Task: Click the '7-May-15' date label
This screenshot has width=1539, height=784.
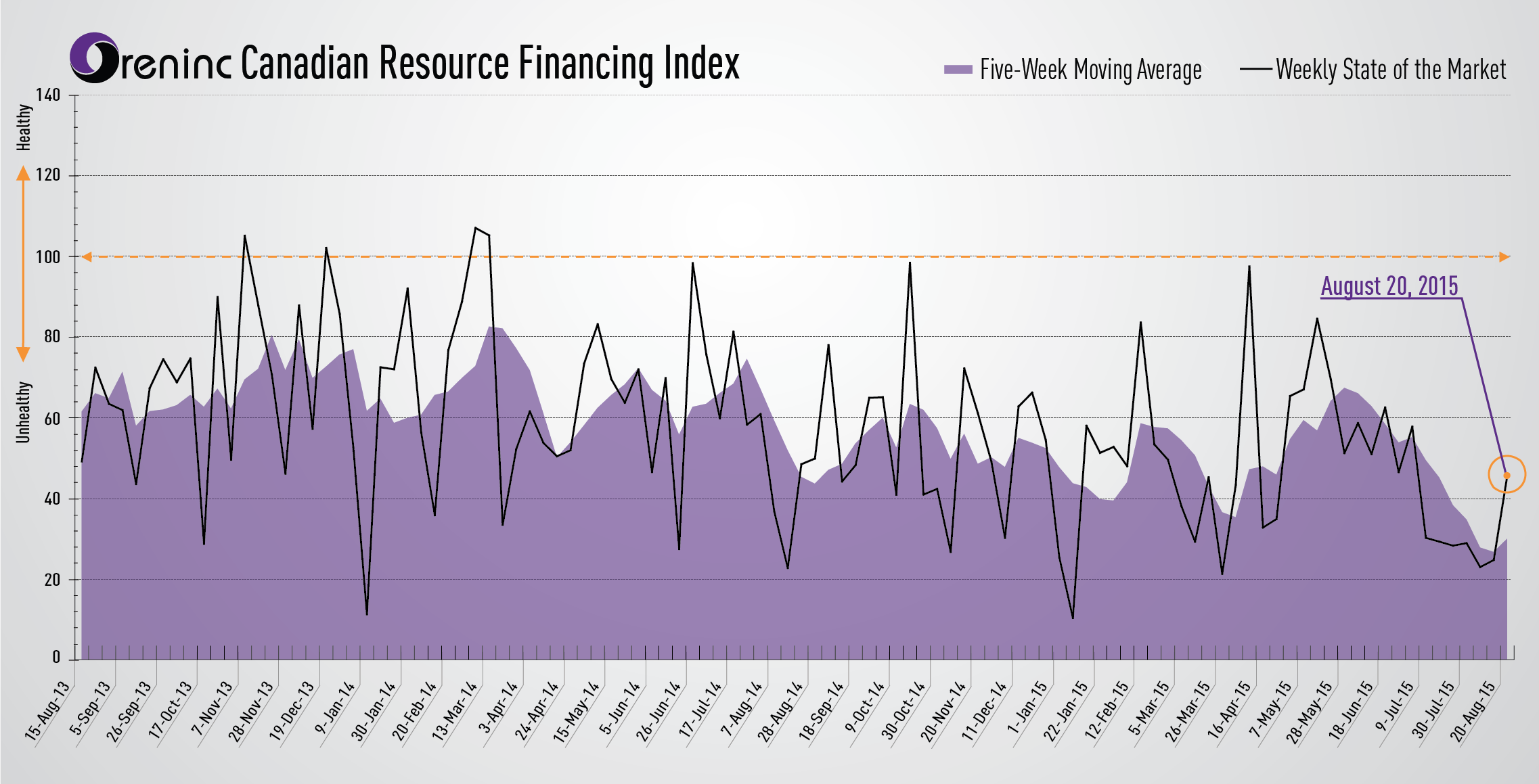Action: [1270, 709]
